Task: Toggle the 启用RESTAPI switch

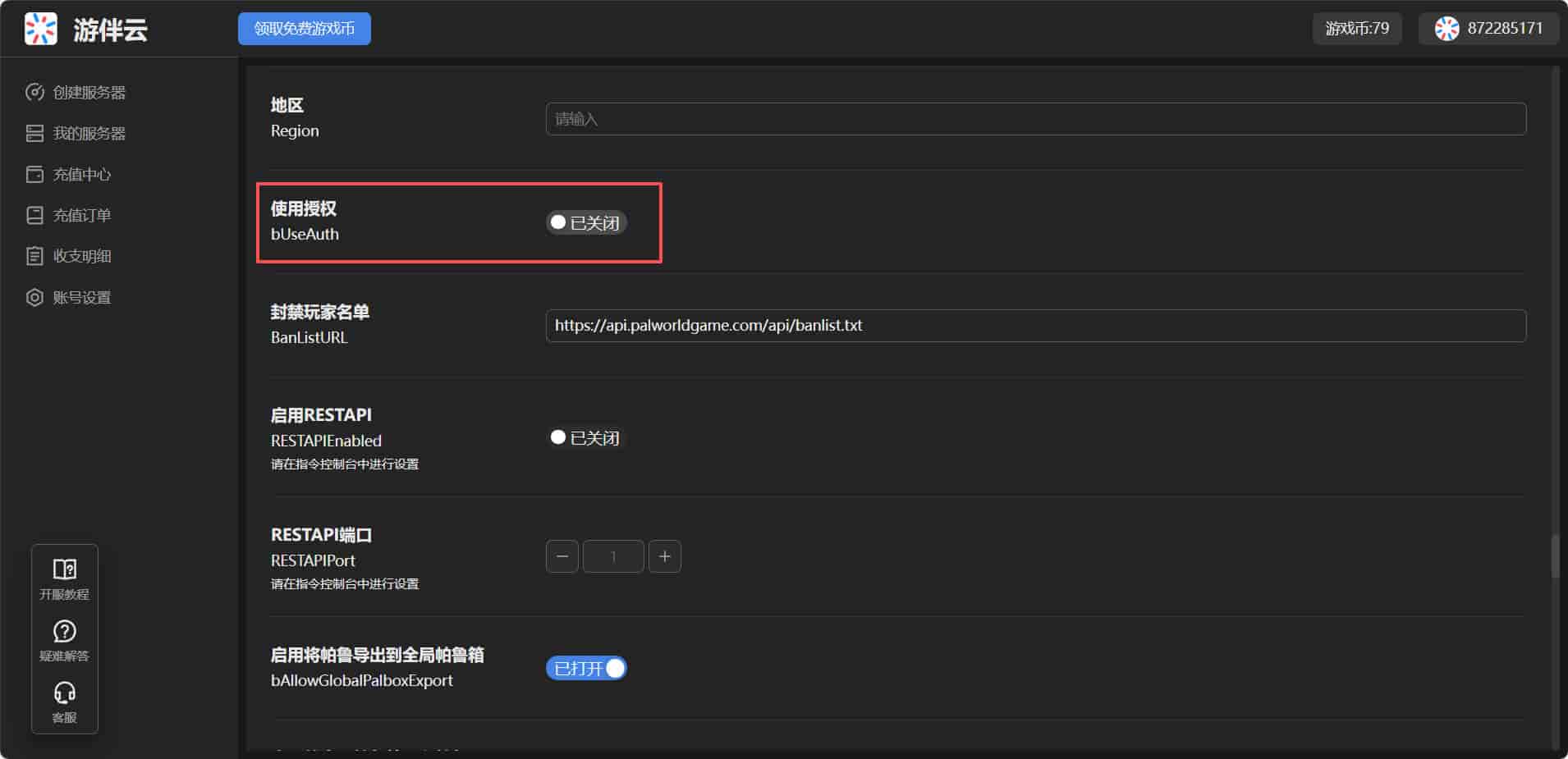Action: click(586, 437)
